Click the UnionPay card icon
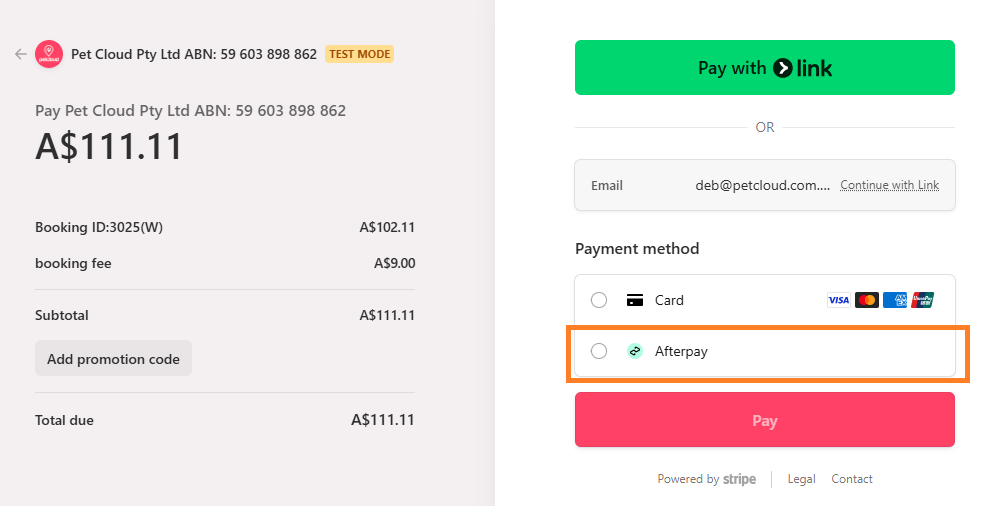 923,300
